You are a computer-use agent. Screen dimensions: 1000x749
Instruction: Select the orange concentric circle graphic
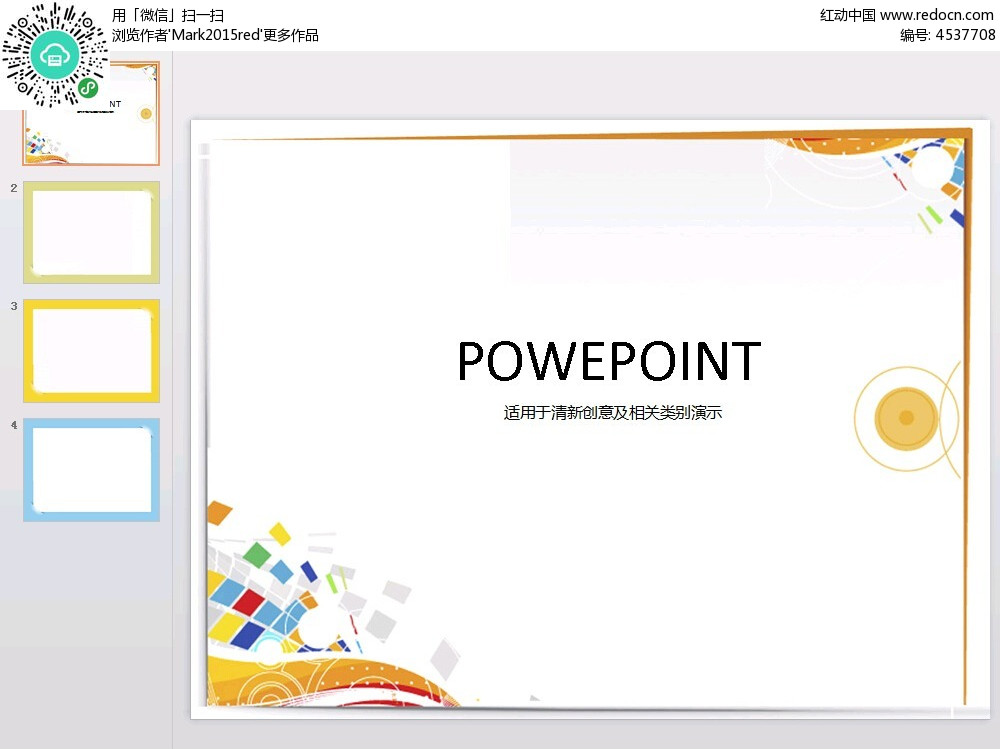(906, 418)
